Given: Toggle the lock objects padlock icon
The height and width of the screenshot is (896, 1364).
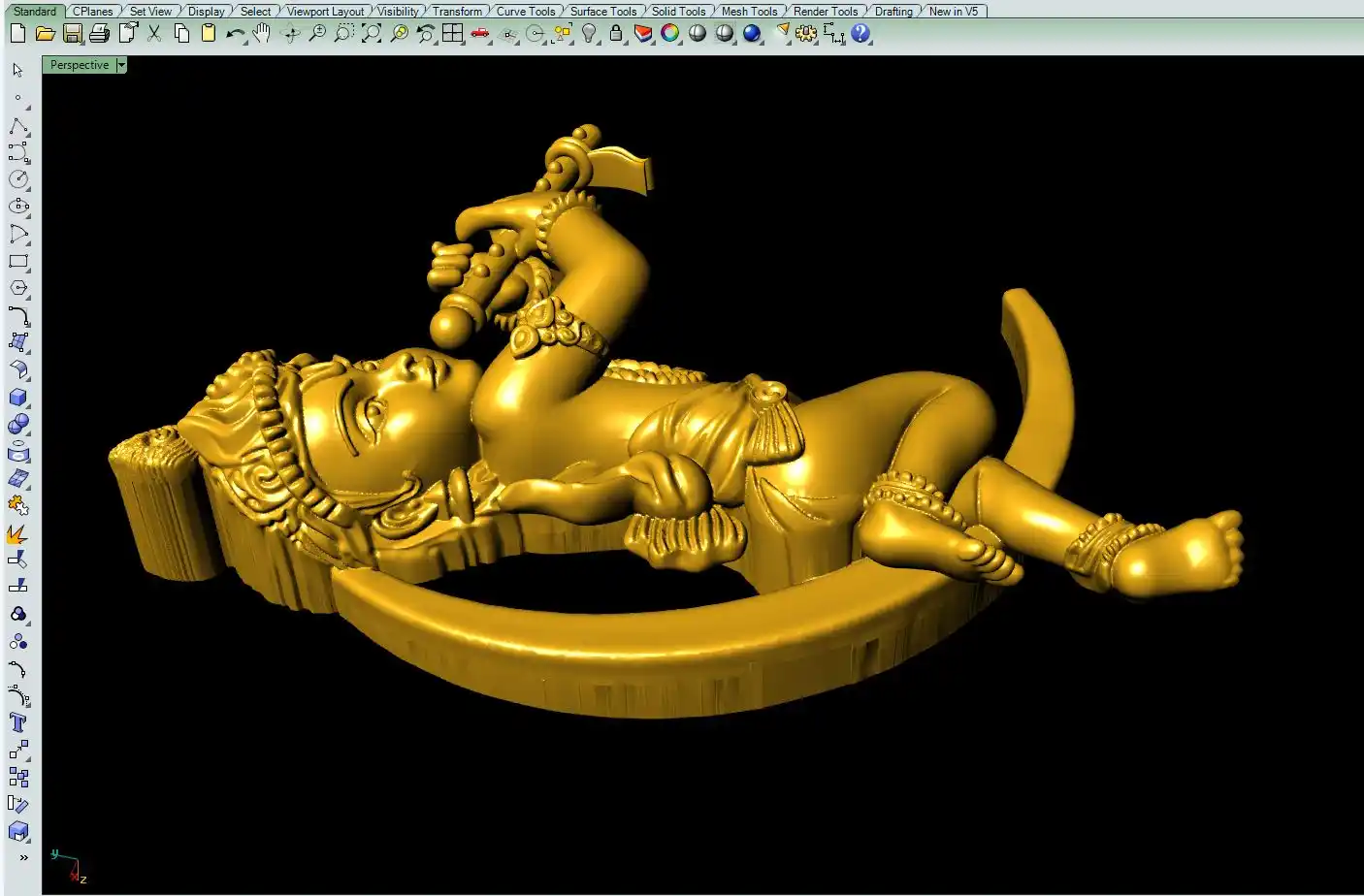Looking at the screenshot, I should pos(616,34).
